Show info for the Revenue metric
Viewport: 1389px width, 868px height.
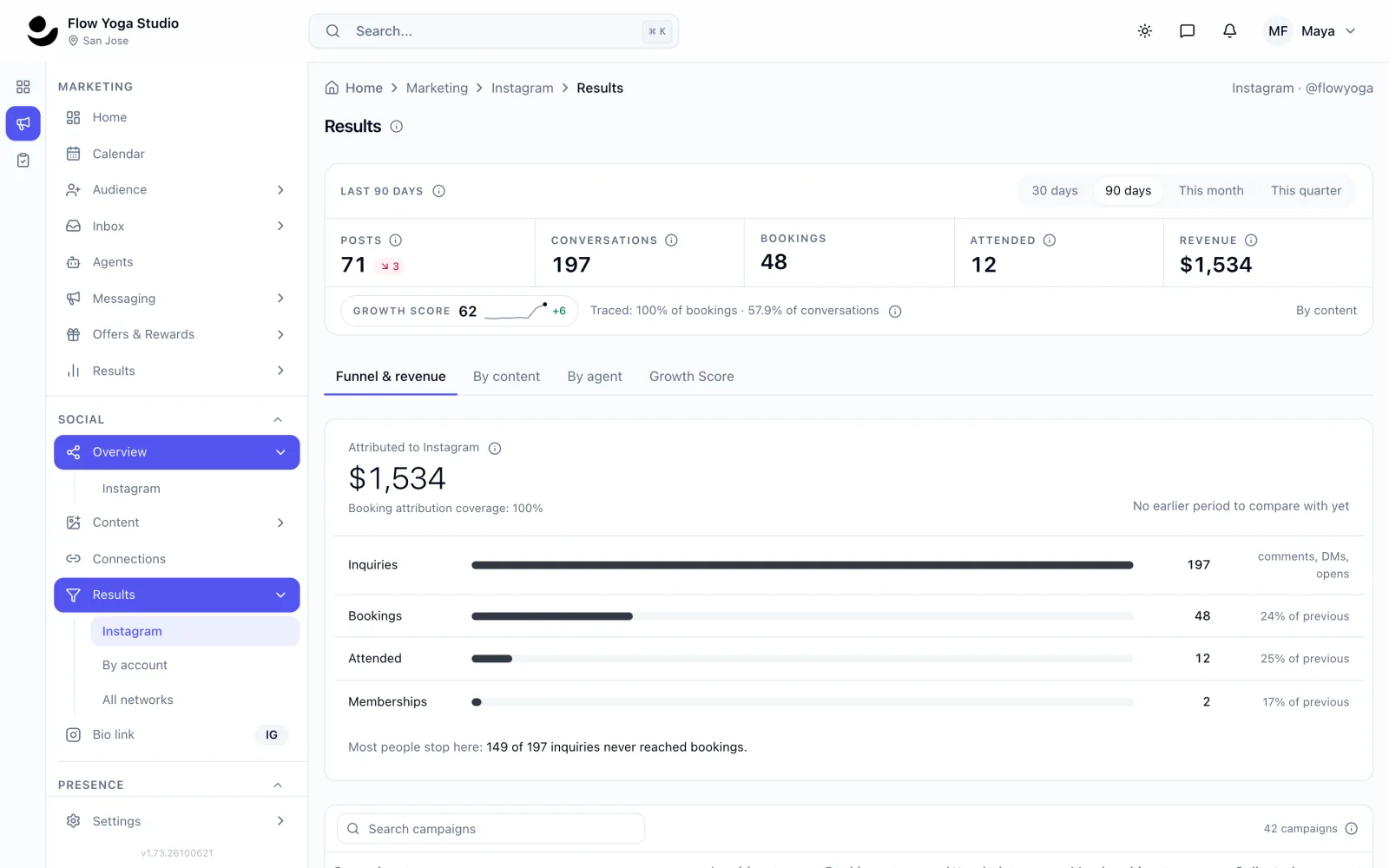tap(1251, 240)
